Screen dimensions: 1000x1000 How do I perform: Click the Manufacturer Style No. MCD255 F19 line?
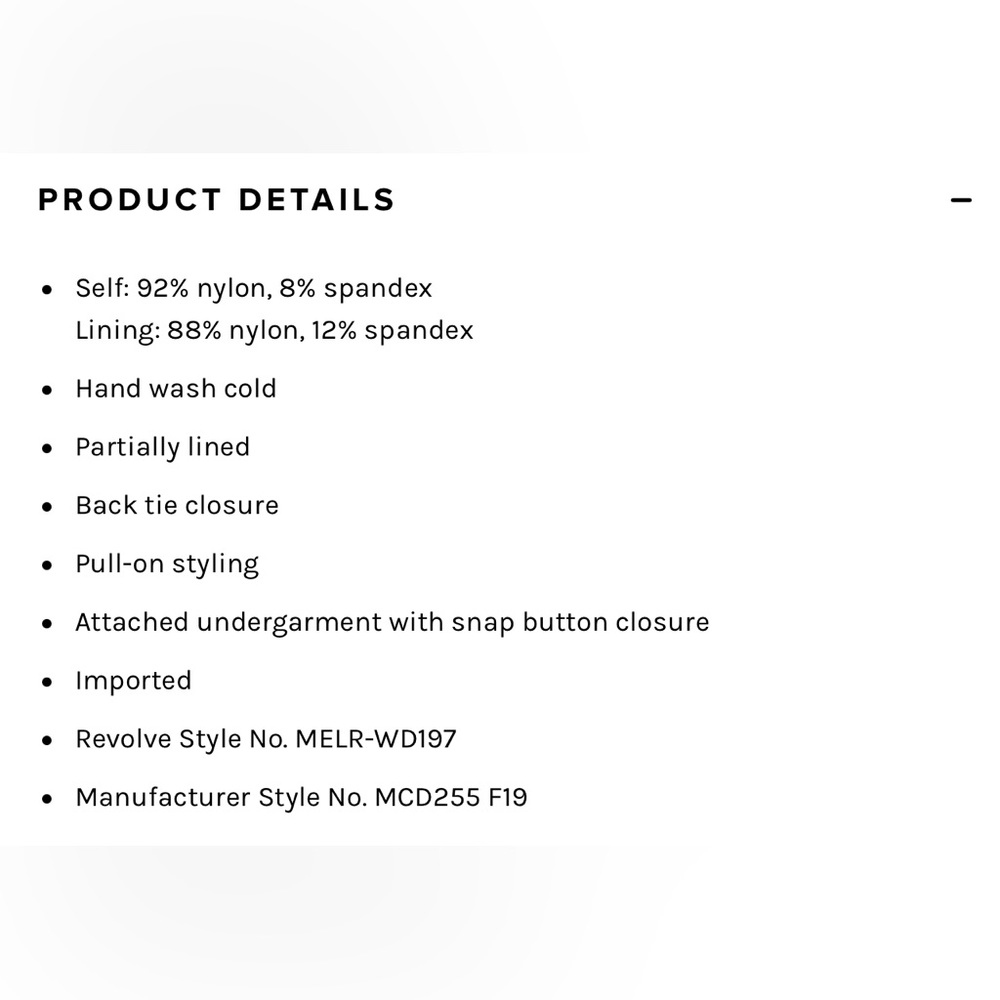pos(302,798)
